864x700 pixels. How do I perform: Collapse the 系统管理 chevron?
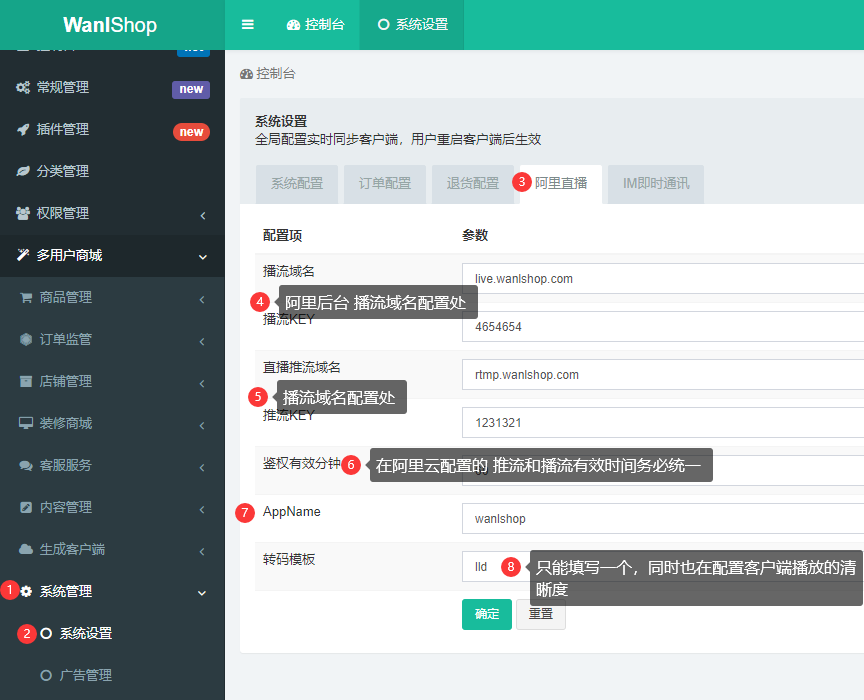(202, 594)
